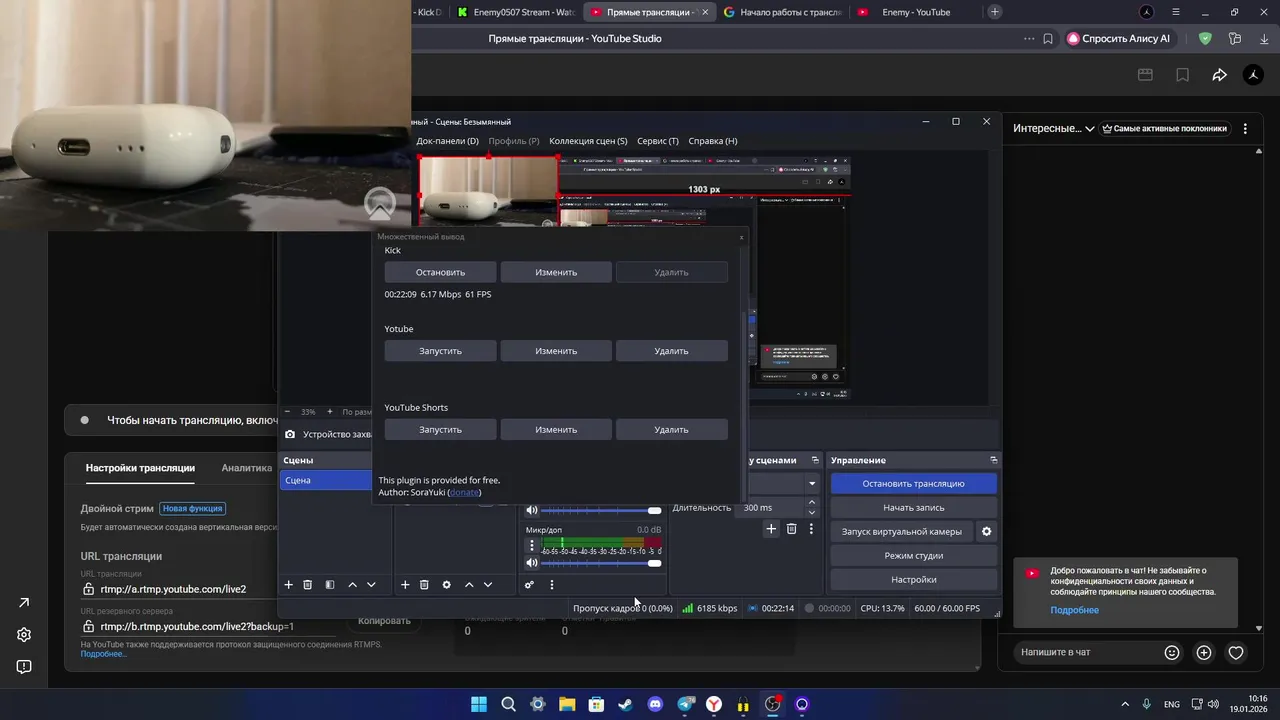This screenshot has width=1280, height=720.
Task: Open advanced audio properties gears icon
Action: pos(530,585)
